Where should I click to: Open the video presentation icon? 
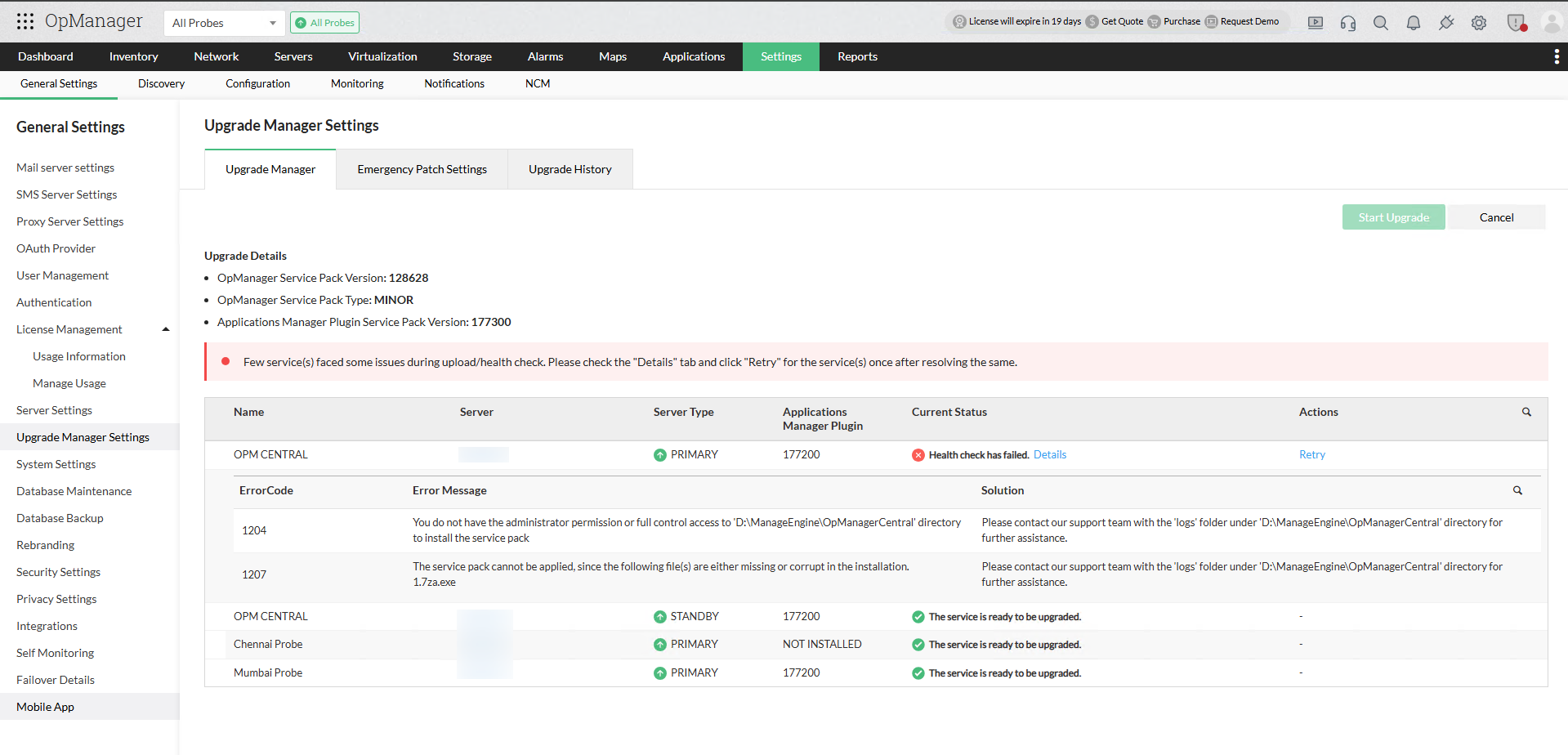click(x=1316, y=23)
